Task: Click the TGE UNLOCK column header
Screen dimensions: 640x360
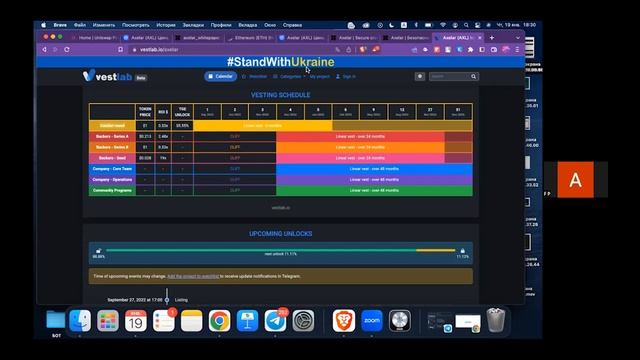Action: pos(182,112)
